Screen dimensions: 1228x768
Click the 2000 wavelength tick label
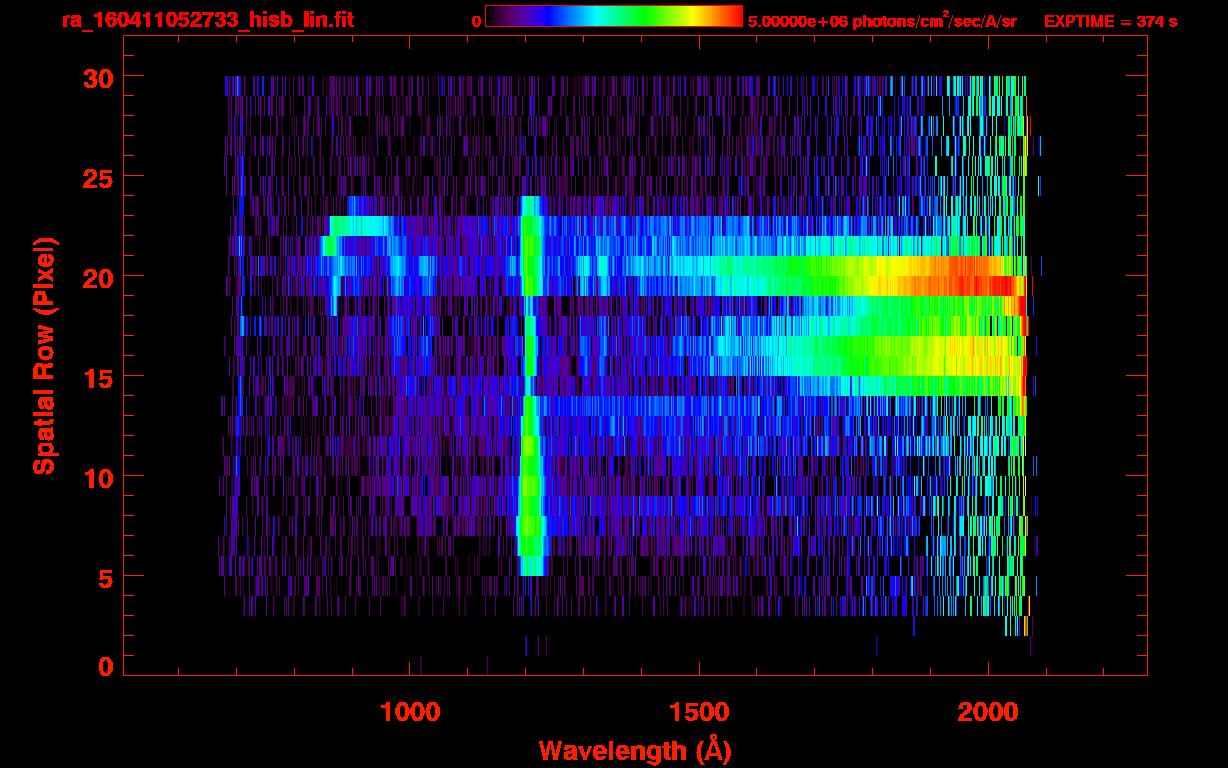[988, 712]
